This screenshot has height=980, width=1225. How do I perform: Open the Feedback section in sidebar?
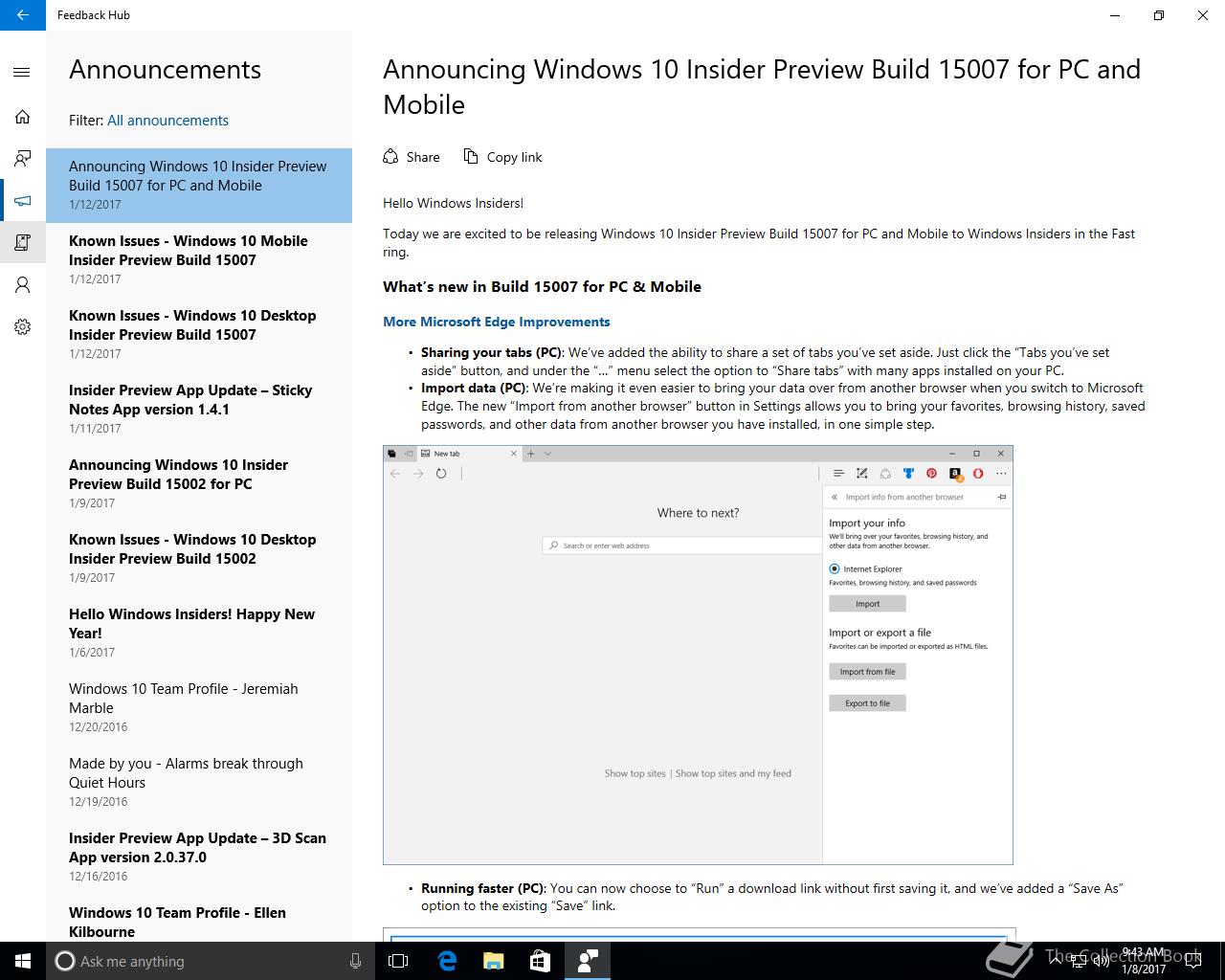23,159
